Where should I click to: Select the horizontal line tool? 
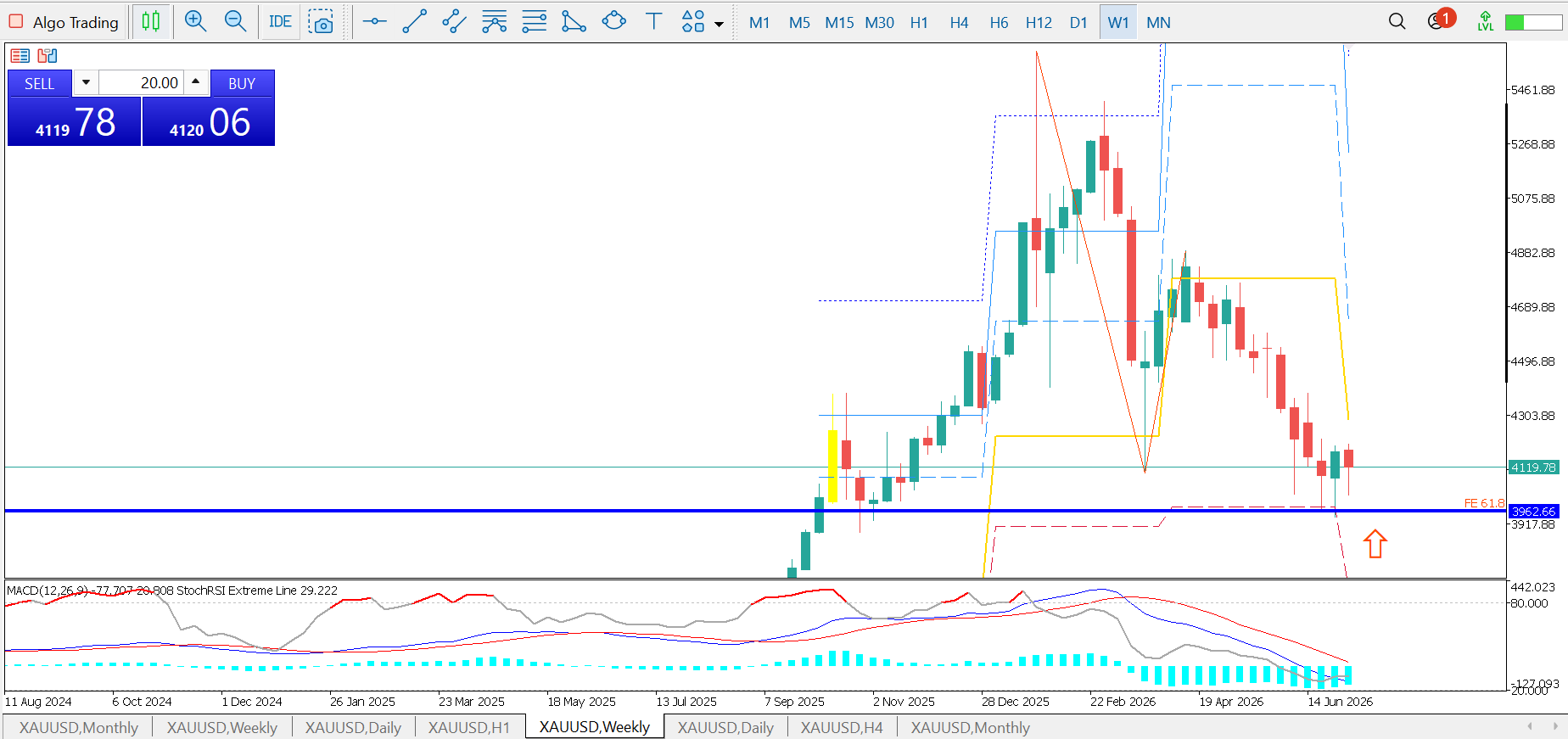coord(374,21)
